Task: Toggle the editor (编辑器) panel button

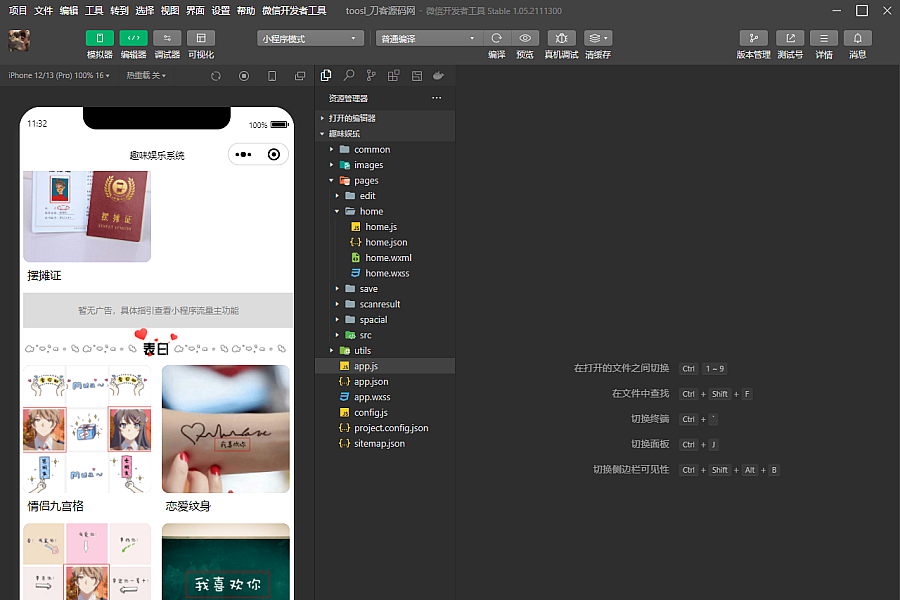Action: pyautogui.click(x=133, y=38)
